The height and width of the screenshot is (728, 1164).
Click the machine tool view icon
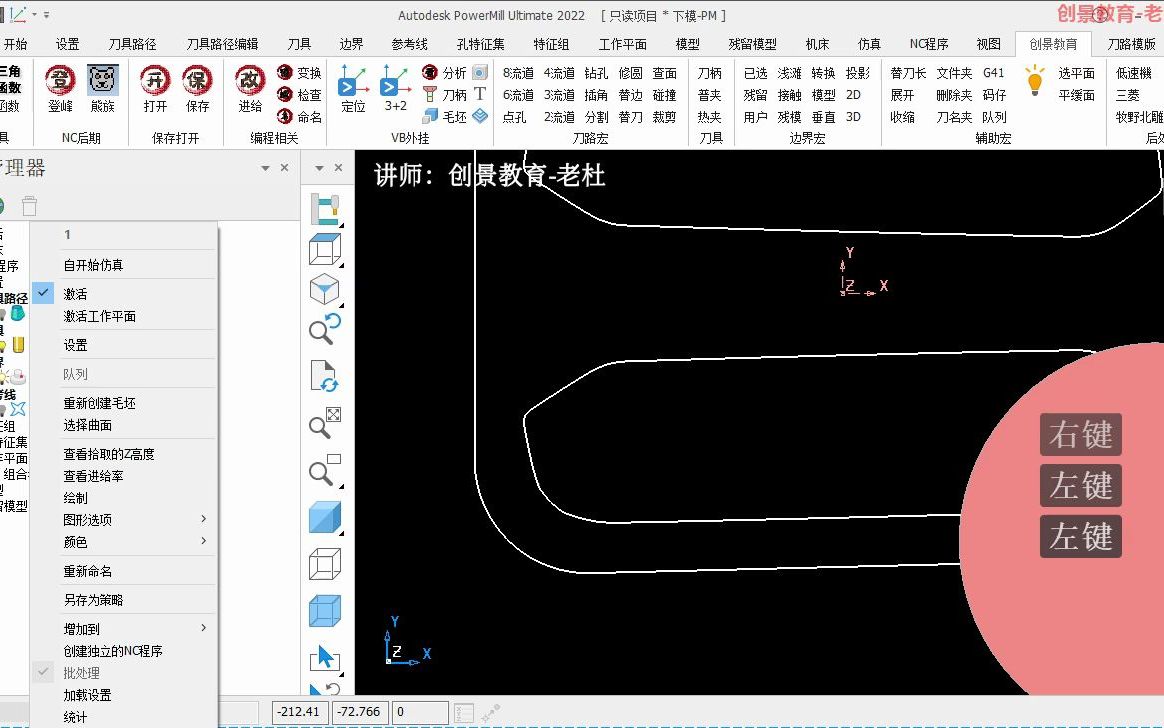click(324, 210)
